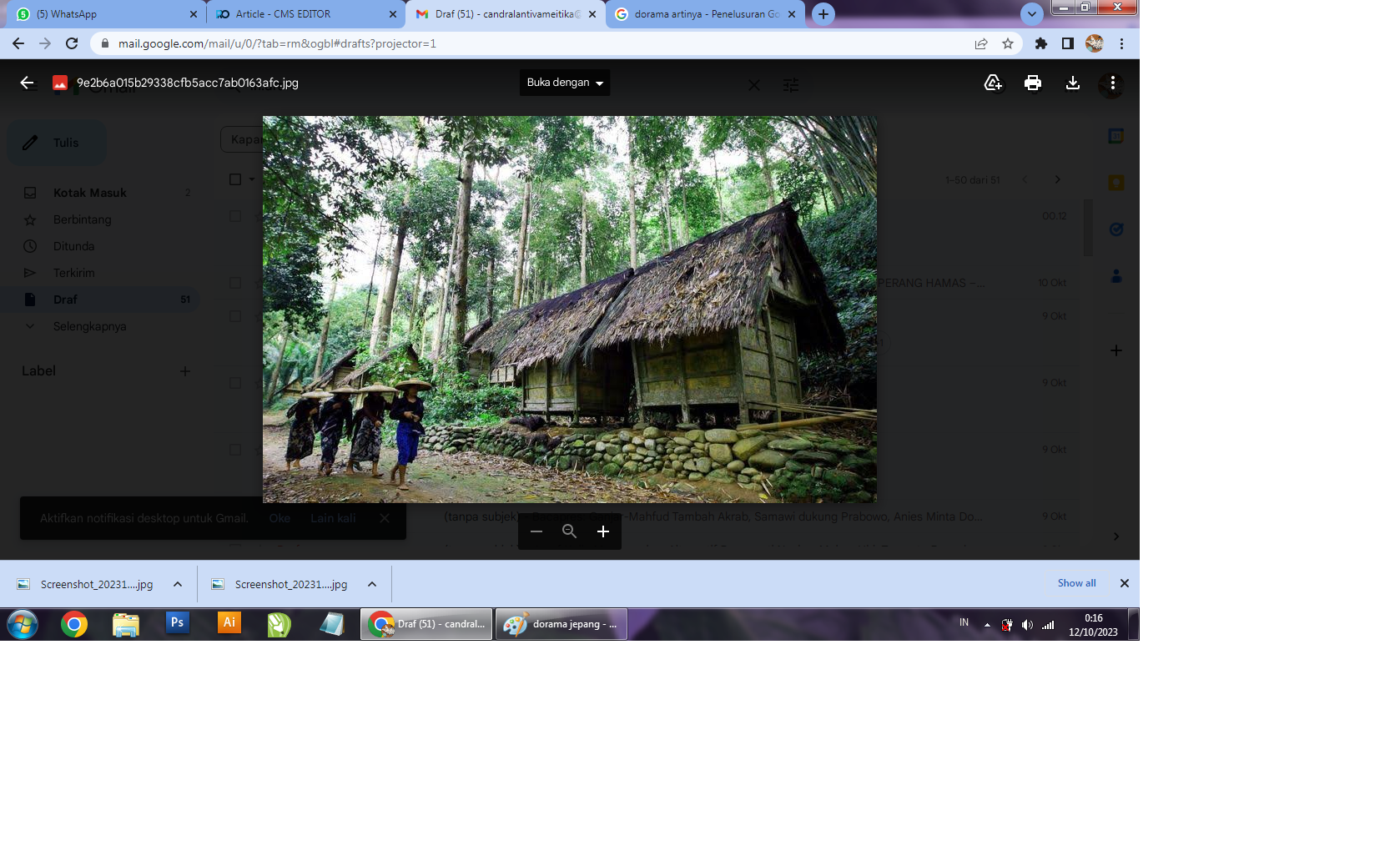Open Google Calendar side panel icon
This screenshot has width=1400, height=861.
pos(1115,136)
